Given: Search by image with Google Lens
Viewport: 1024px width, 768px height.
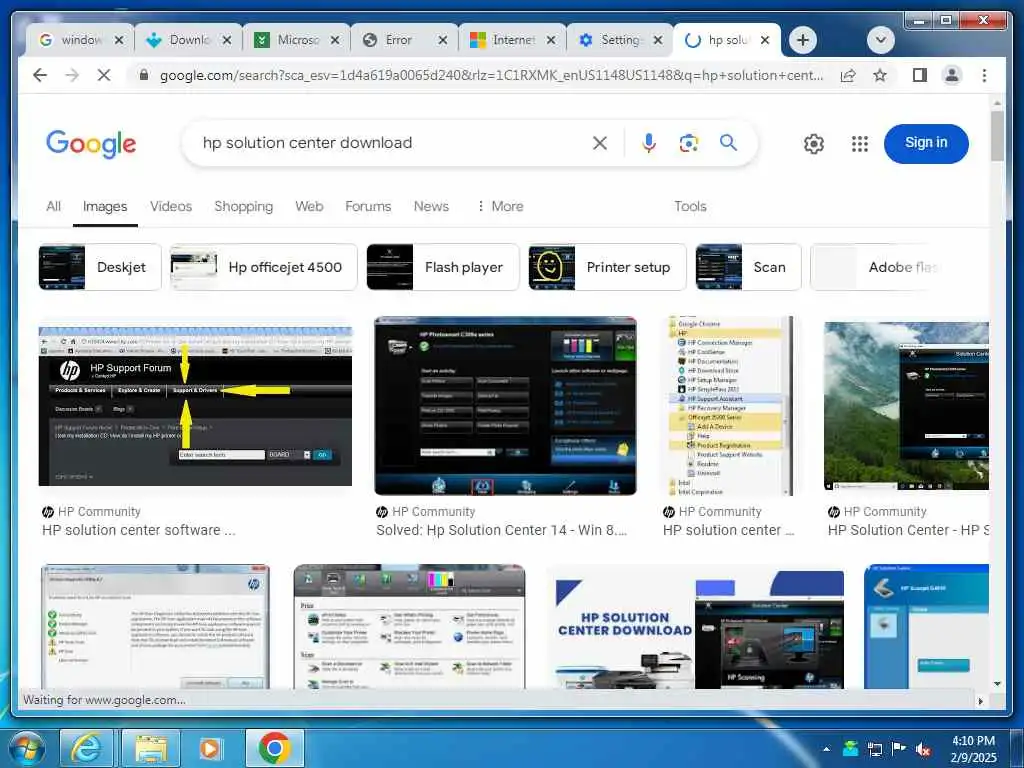Looking at the screenshot, I should (x=688, y=143).
